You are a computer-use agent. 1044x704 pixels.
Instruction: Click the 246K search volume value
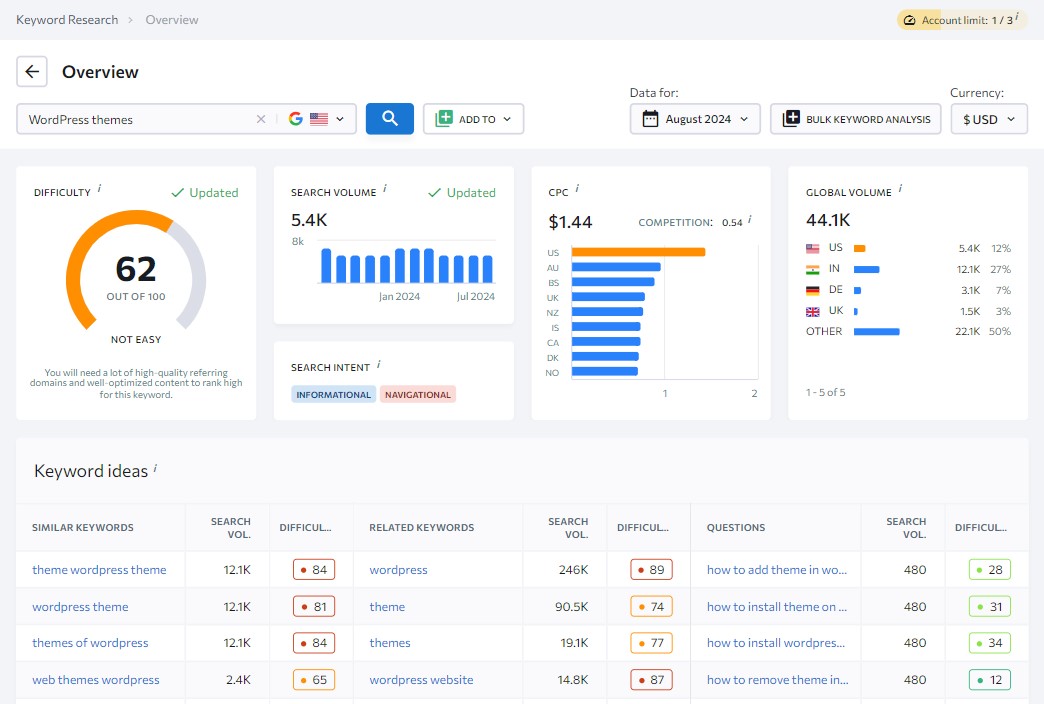pyautogui.click(x=573, y=569)
